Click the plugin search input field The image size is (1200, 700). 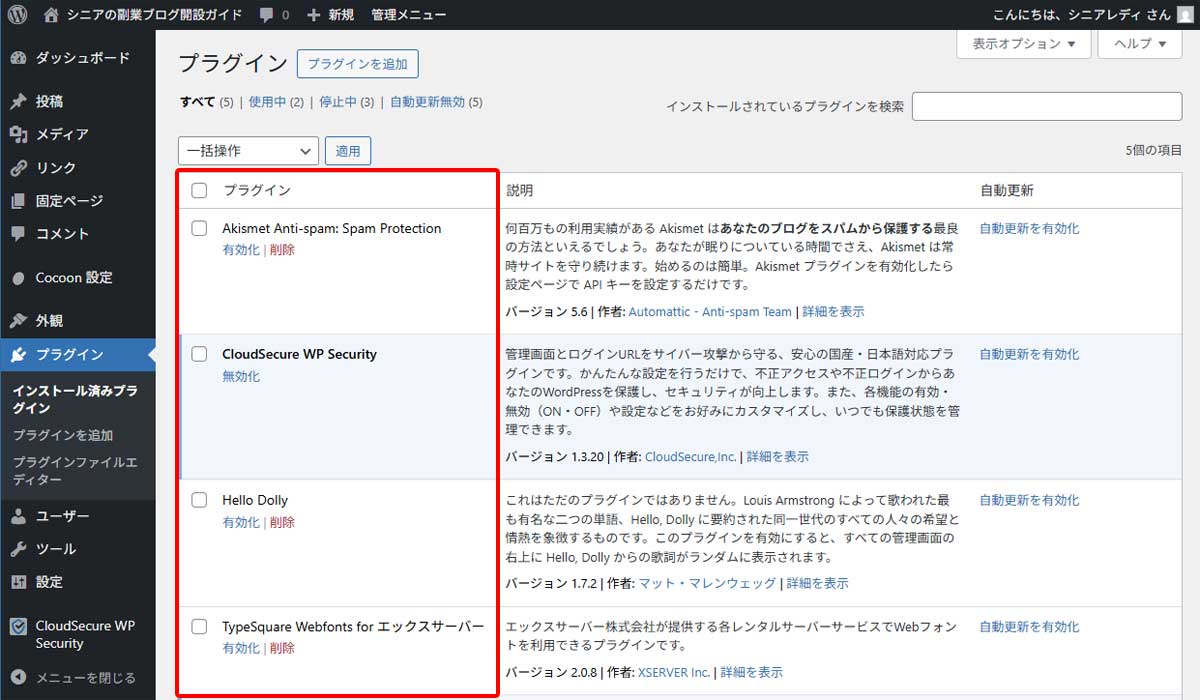coord(1046,105)
